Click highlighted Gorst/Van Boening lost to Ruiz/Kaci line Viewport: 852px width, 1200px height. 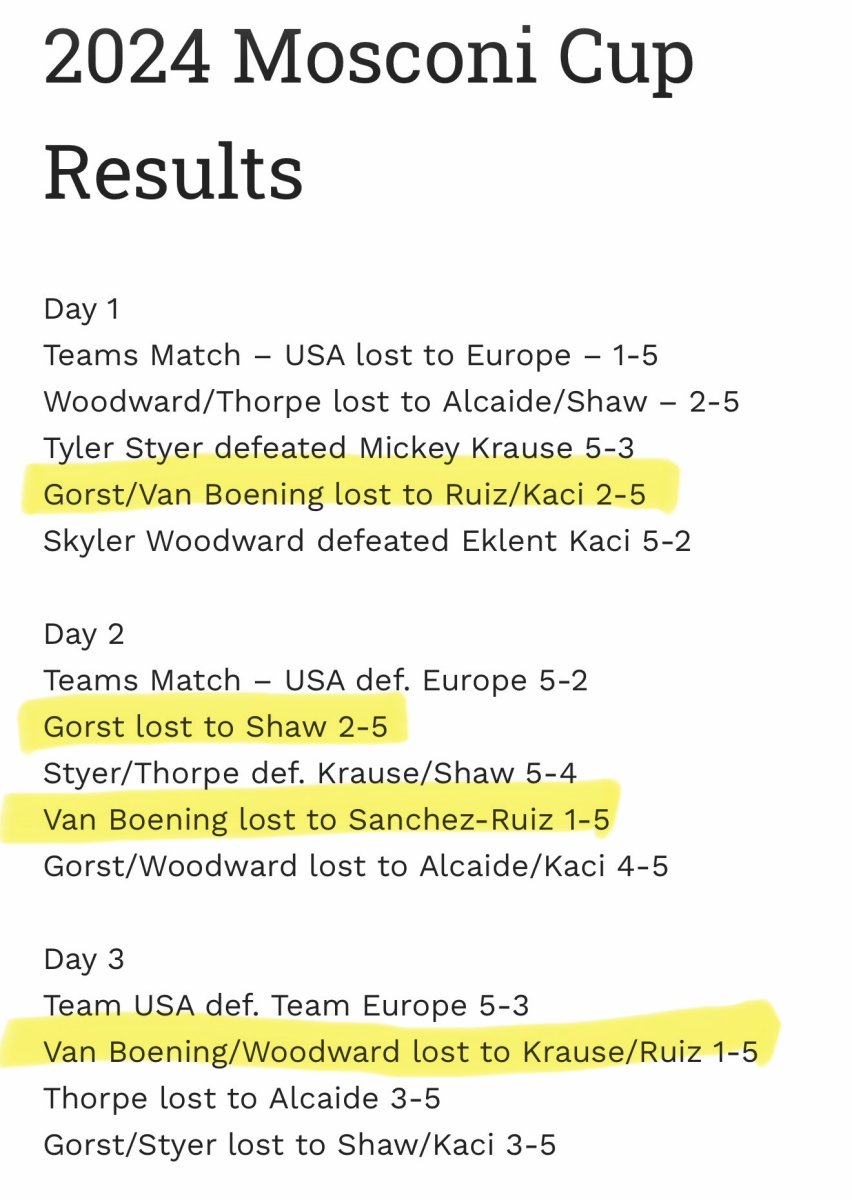(x=345, y=494)
